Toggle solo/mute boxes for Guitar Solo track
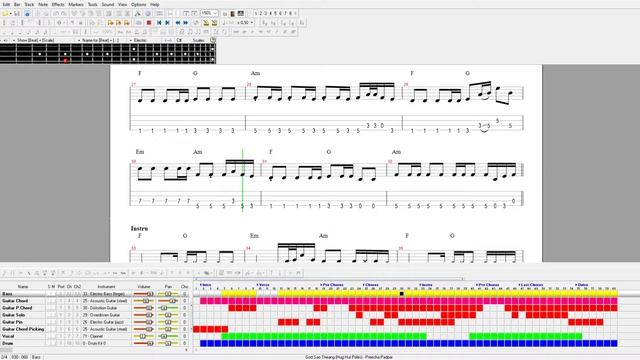Viewport: 640px width, 360px height. [x=51, y=315]
